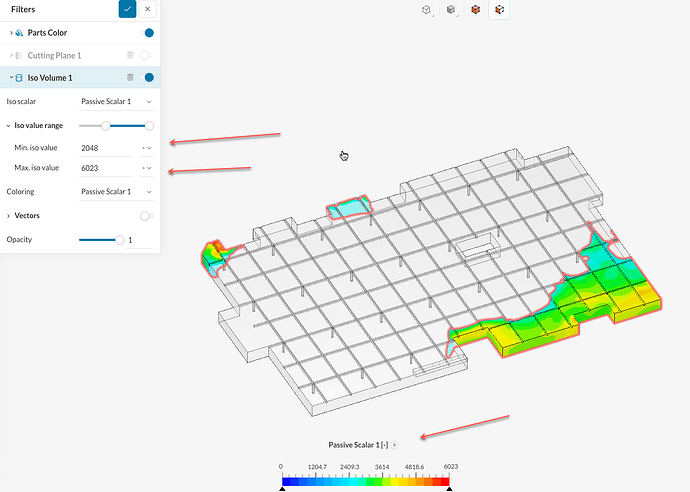Image resolution: width=690 pixels, height=492 pixels.
Task: Expand the Cutting Plane 1 filter
Action: 11,55
